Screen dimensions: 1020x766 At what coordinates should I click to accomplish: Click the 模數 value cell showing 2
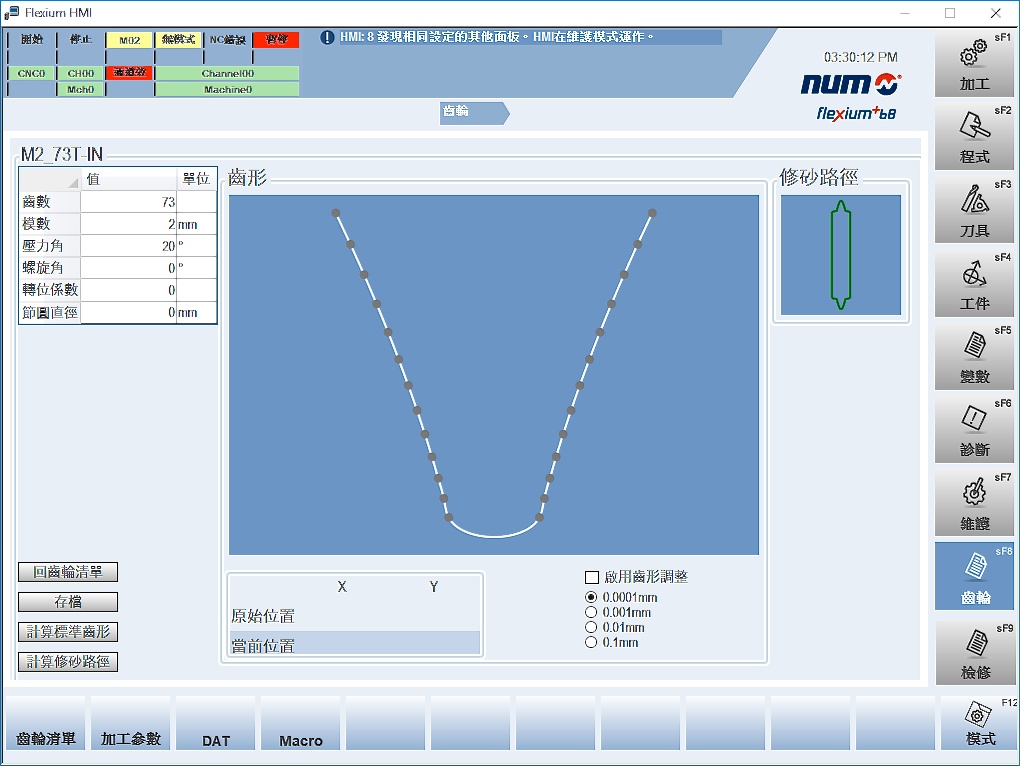(x=129, y=224)
